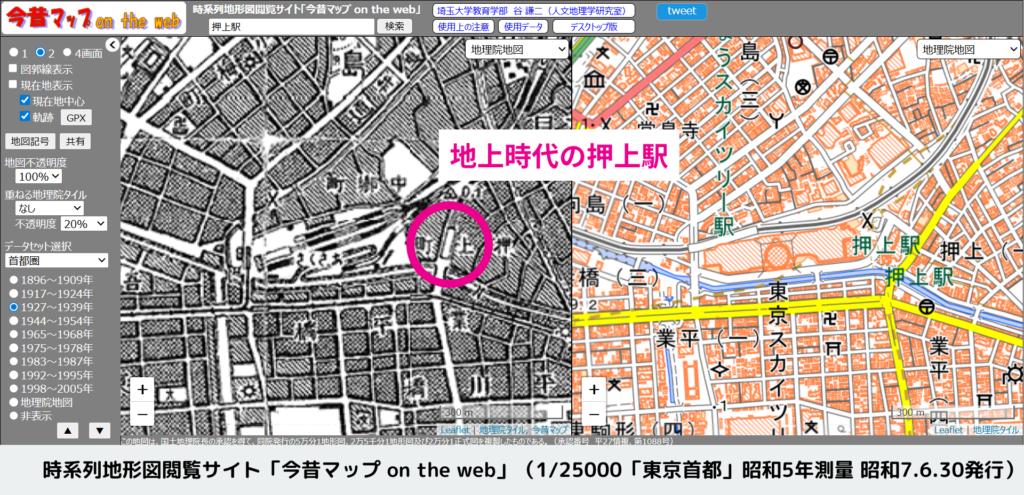
Task: Zoom in on the right modern map
Action: [592, 389]
